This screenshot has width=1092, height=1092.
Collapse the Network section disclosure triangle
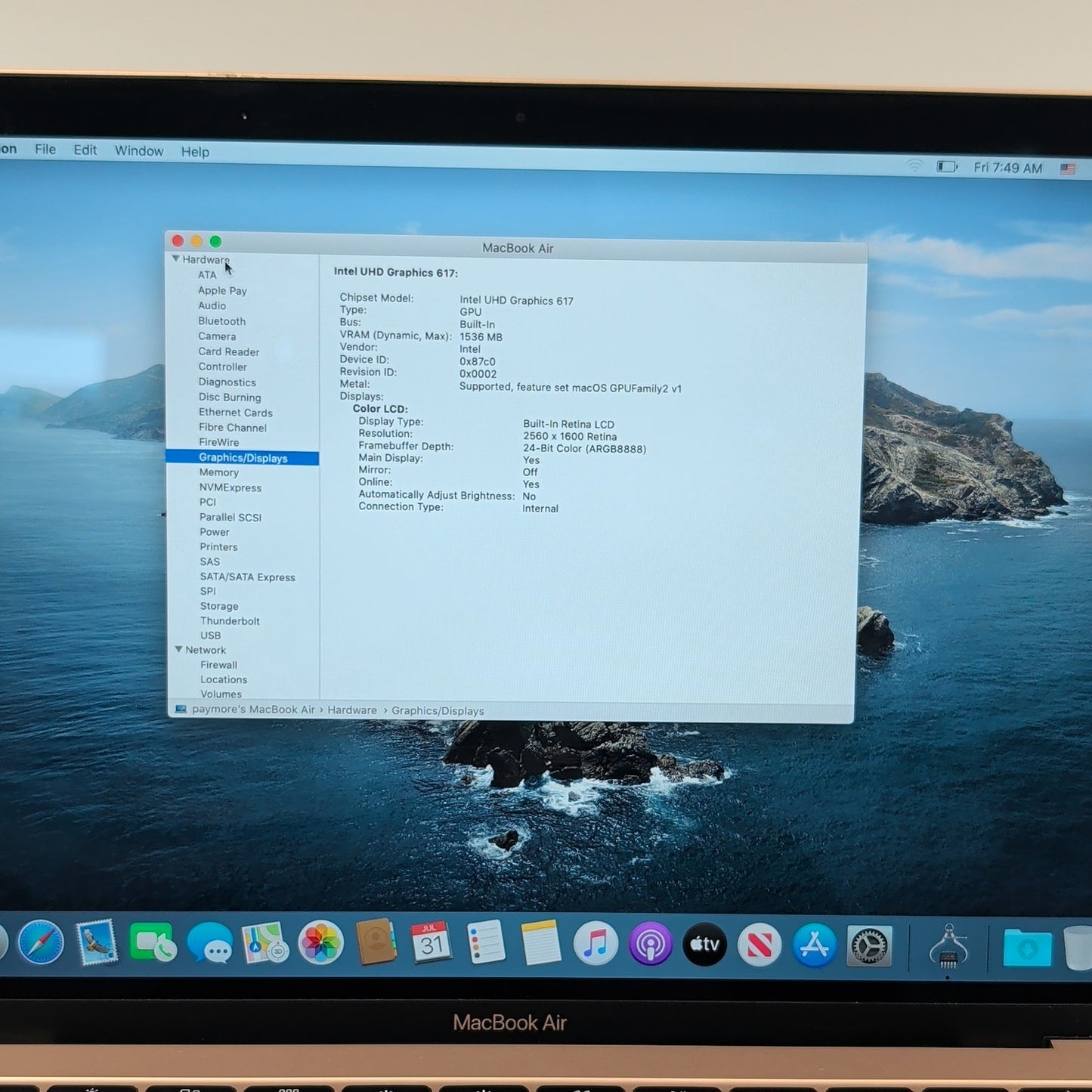[x=179, y=649]
